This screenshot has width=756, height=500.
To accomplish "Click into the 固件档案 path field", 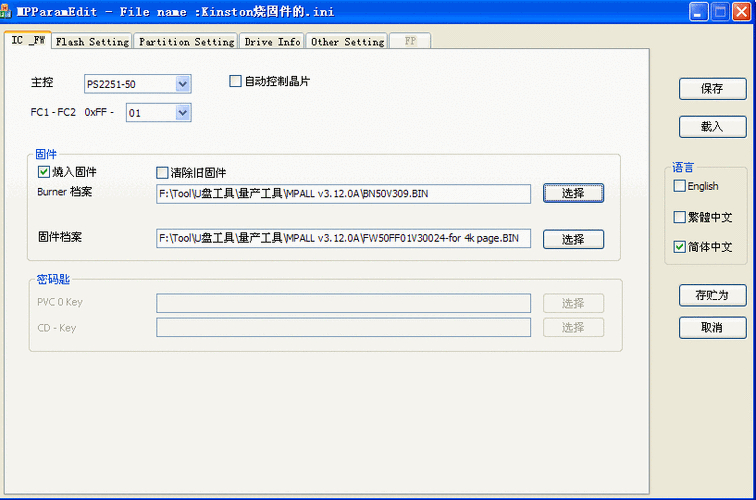I will coord(343,238).
